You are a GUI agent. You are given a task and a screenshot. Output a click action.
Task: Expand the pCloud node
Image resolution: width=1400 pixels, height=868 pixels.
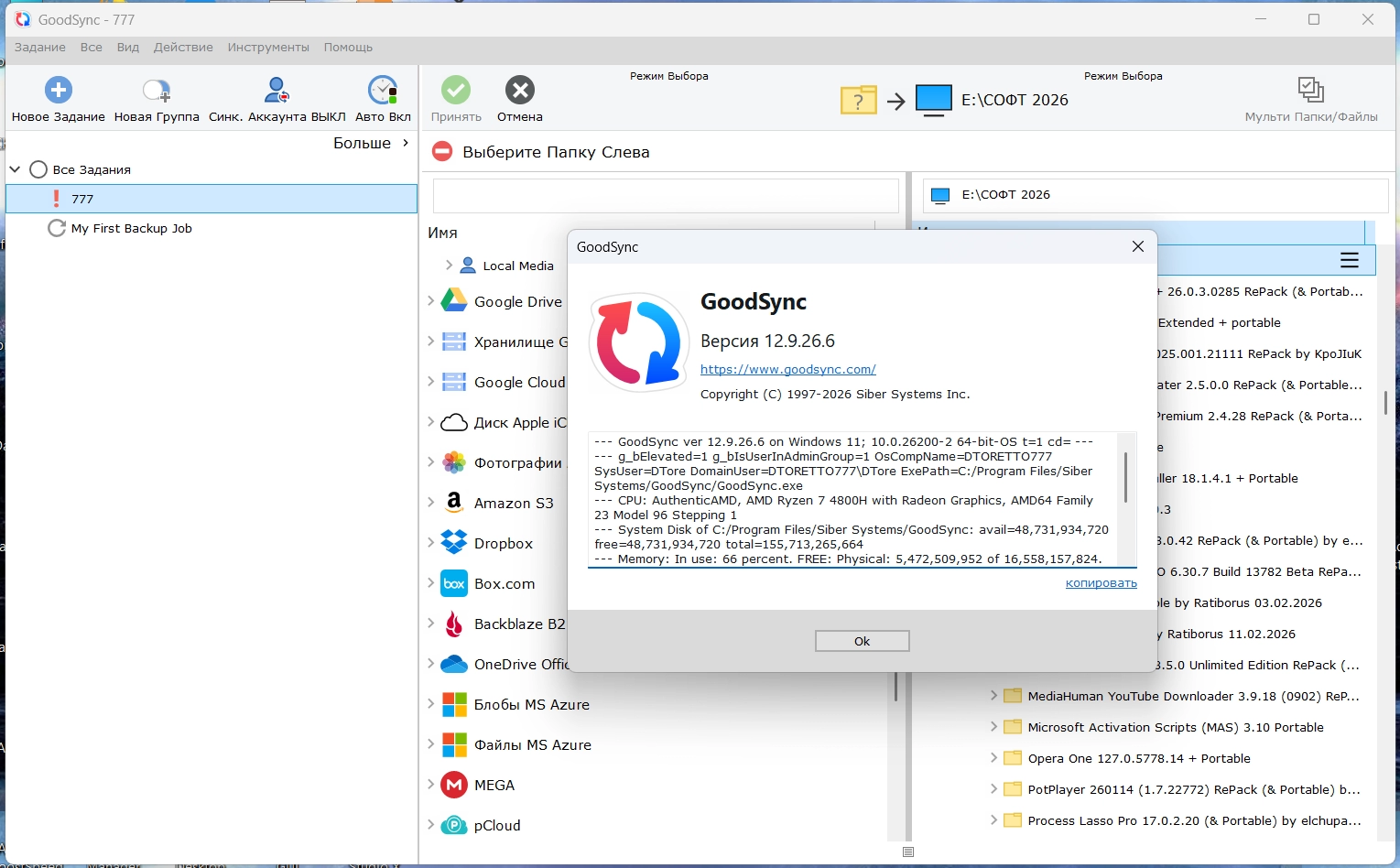(x=431, y=824)
